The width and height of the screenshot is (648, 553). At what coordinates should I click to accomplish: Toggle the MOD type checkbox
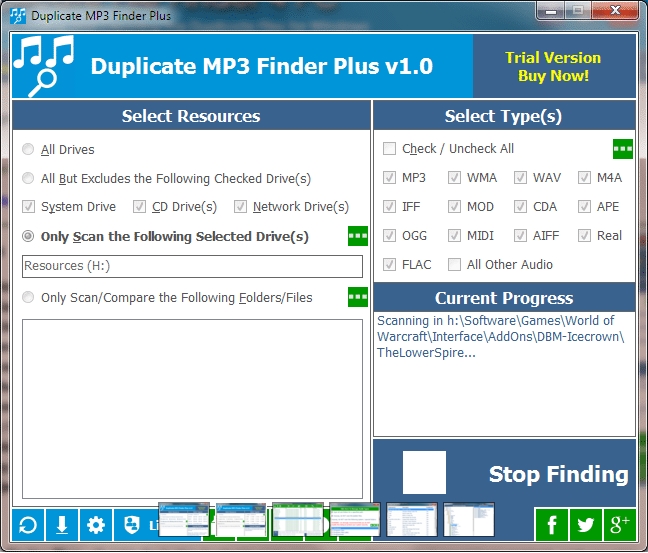pyautogui.click(x=455, y=206)
